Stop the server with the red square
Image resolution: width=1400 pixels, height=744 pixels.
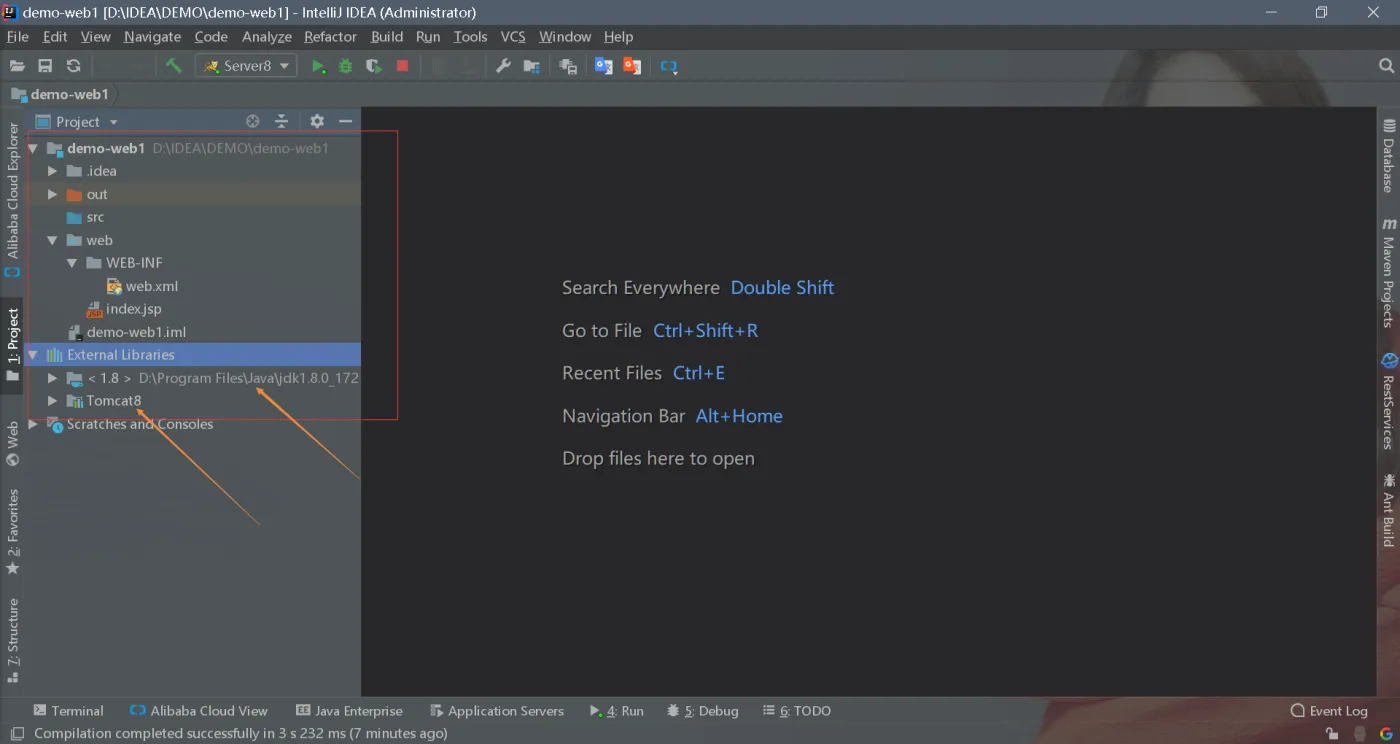coord(402,66)
